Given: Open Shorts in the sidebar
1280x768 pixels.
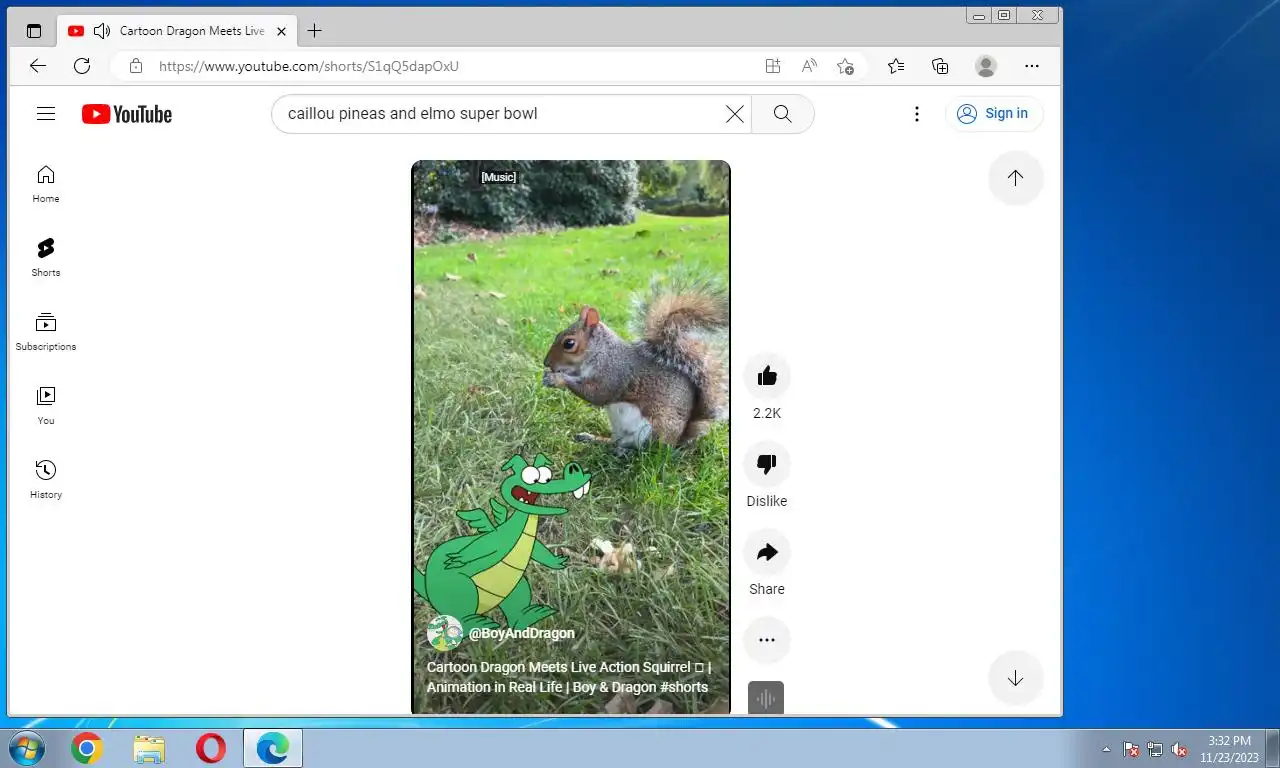Looking at the screenshot, I should (46, 258).
